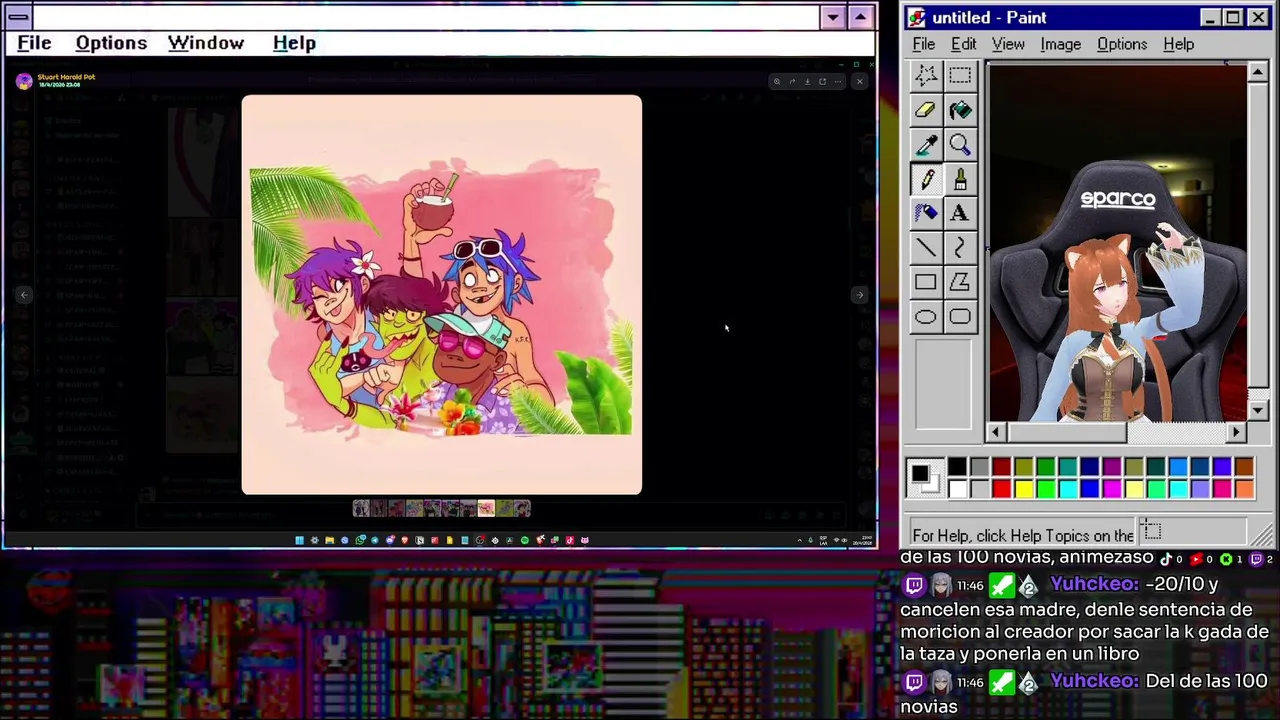Viewport: 1280px width, 720px height.
Task: Go to previous image with left arrow
Action: tap(24, 295)
